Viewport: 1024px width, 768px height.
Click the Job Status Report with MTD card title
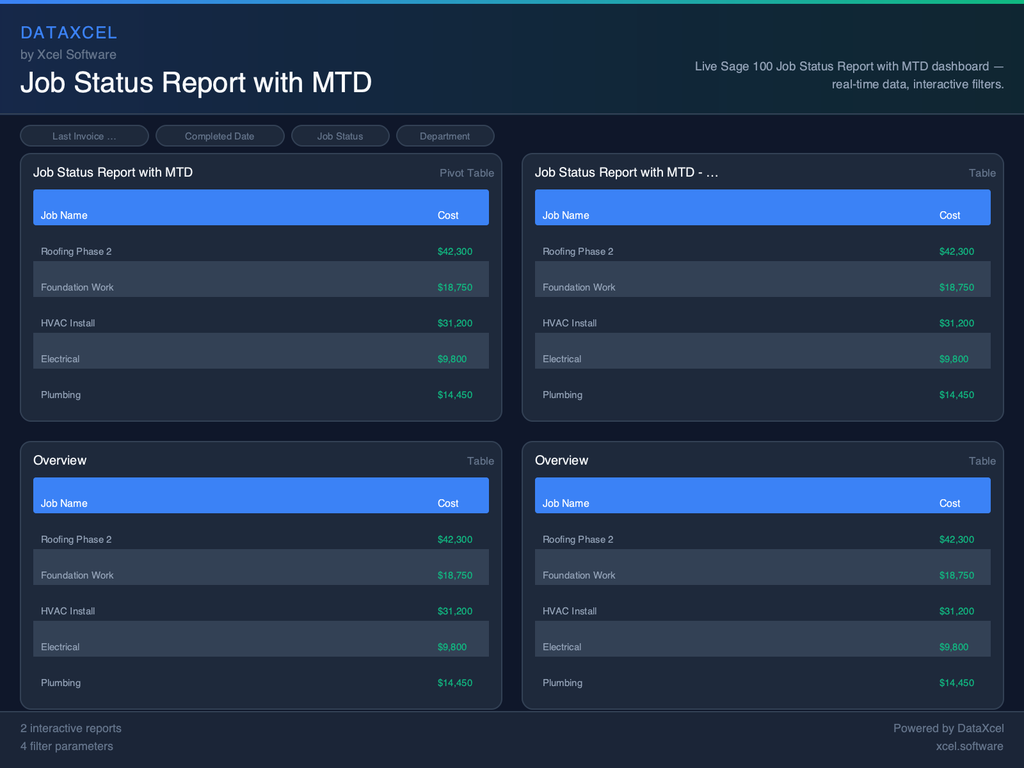(x=113, y=172)
